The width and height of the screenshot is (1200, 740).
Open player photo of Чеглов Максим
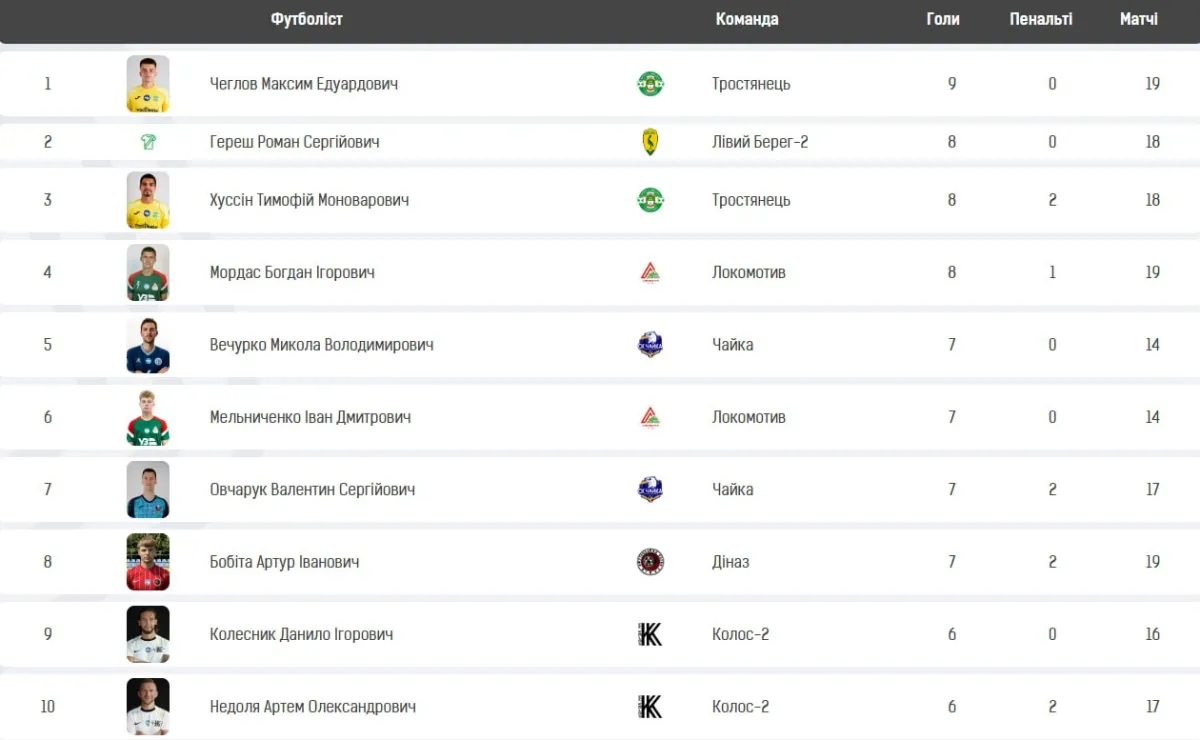pyautogui.click(x=148, y=84)
